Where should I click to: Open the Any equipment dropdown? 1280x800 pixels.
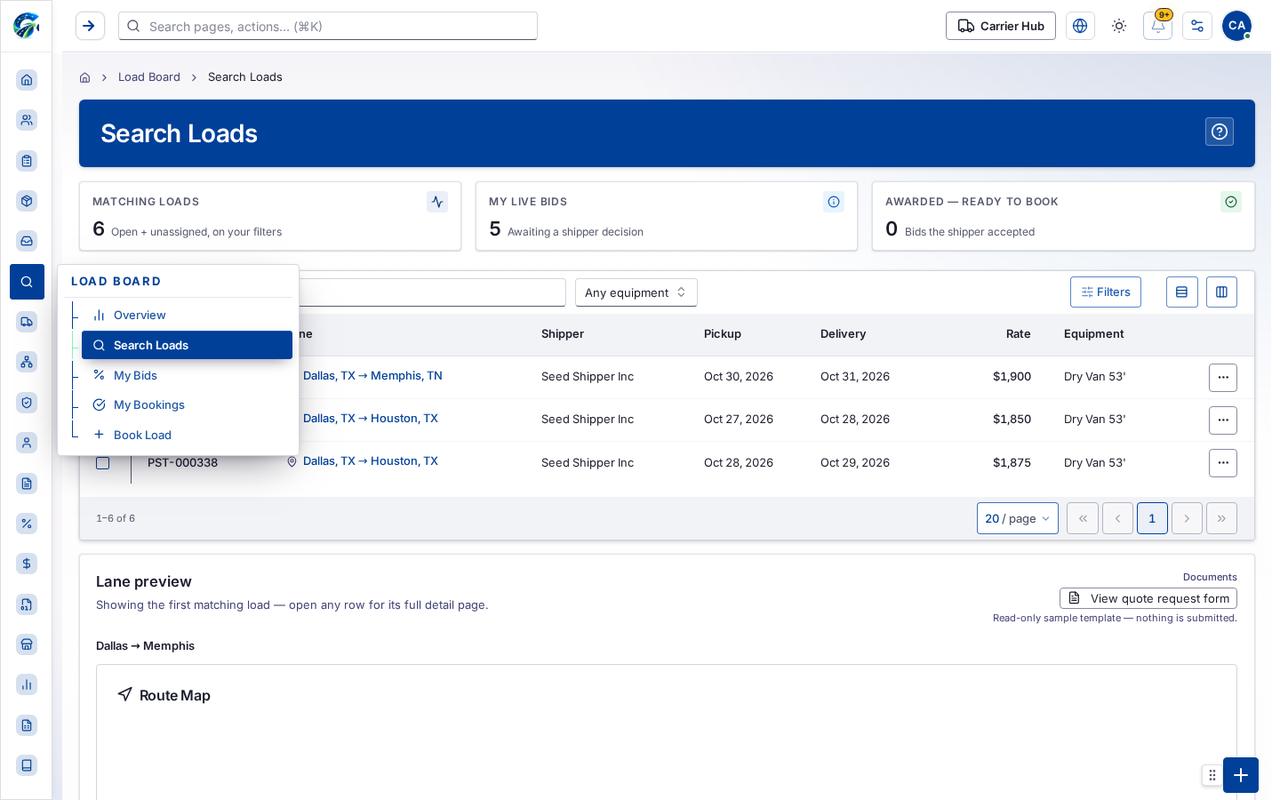(x=636, y=292)
